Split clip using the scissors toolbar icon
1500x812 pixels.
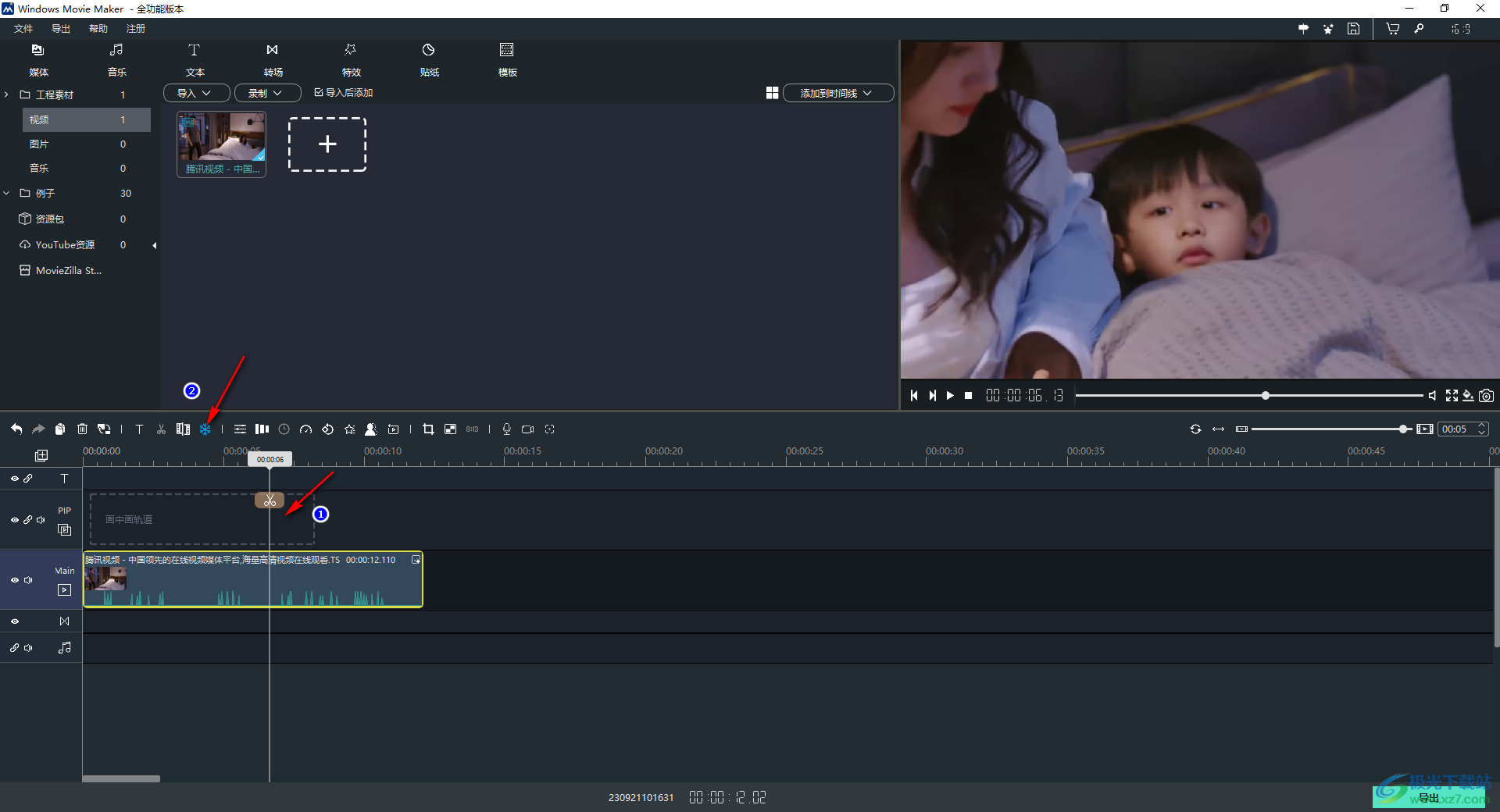click(x=161, y=429)
